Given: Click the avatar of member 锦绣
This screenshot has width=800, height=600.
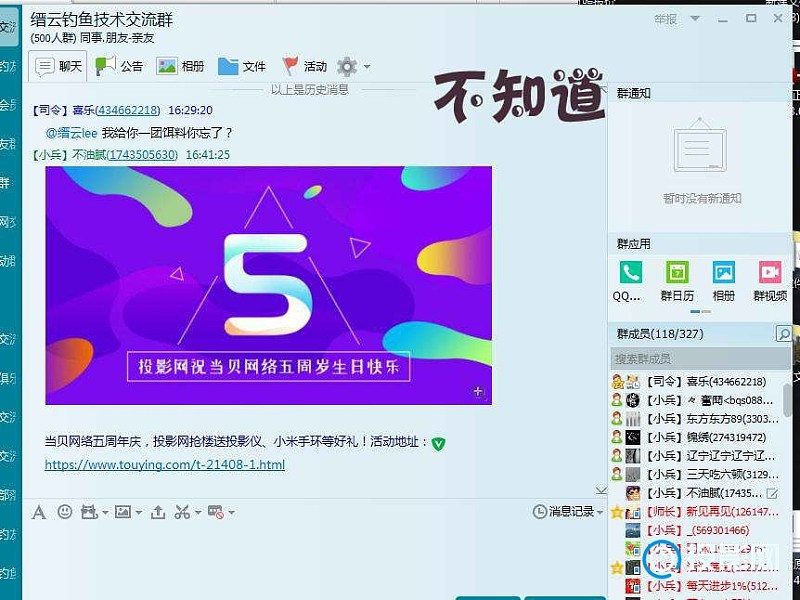Looking at the screenshot, I should (x=633, y=437).
